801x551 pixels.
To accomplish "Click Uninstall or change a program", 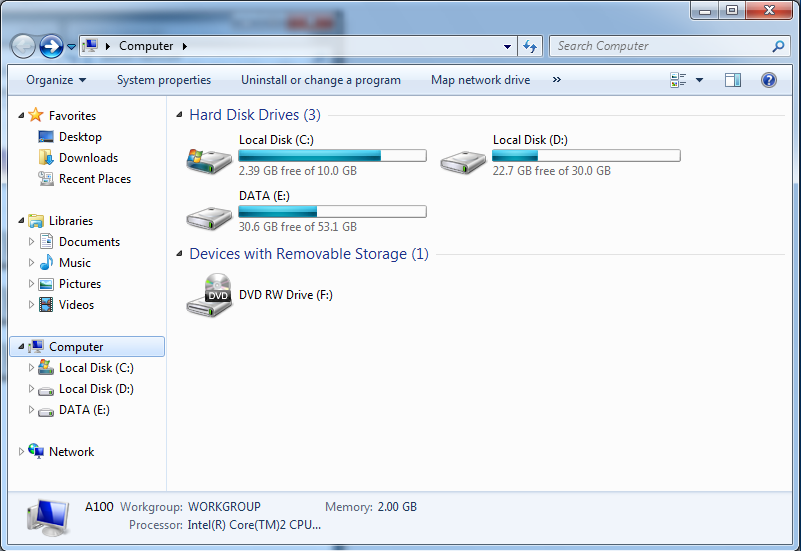I will point(321,80).
